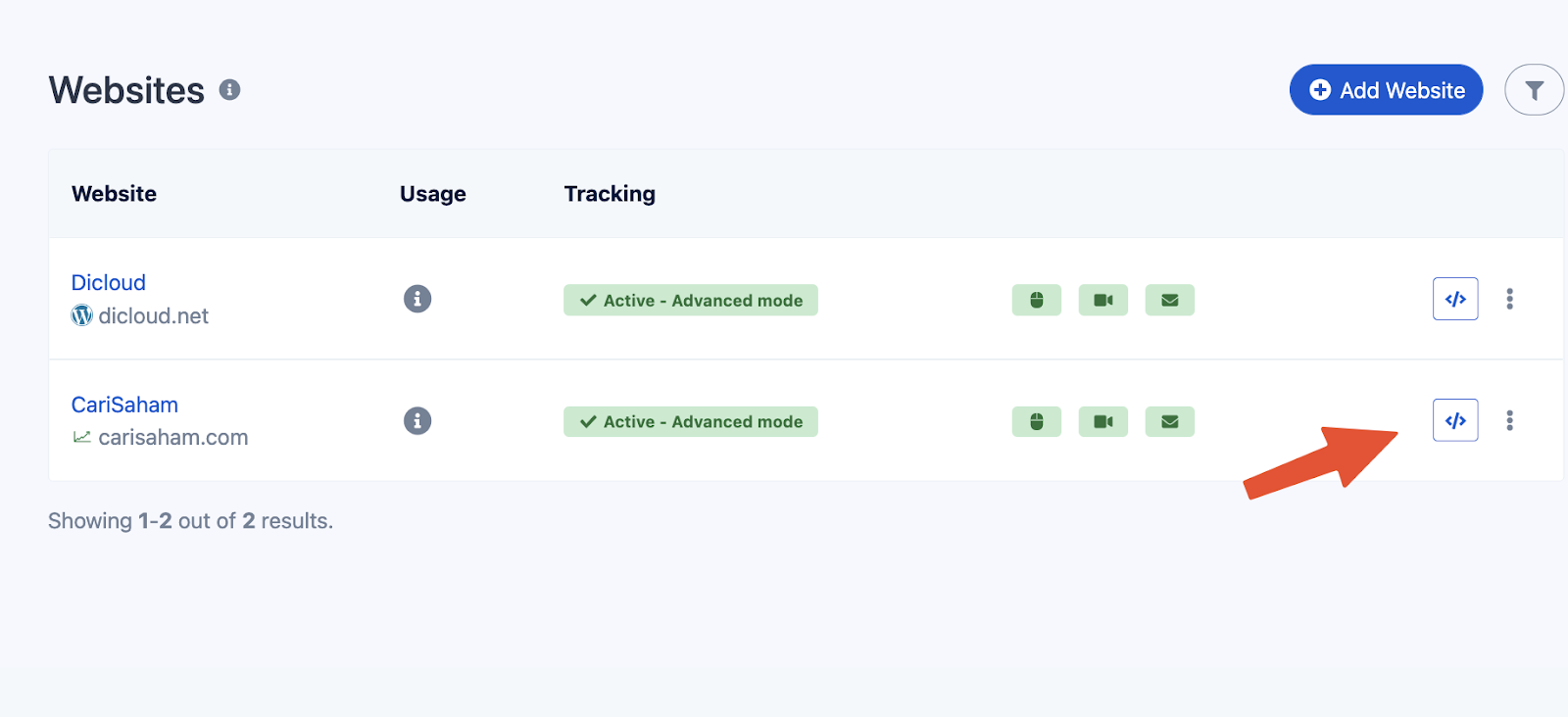Screen dimensions: 1568x717
Task: Click CariSaham Active - Advanced mode badge
Action: pos(691,421)
